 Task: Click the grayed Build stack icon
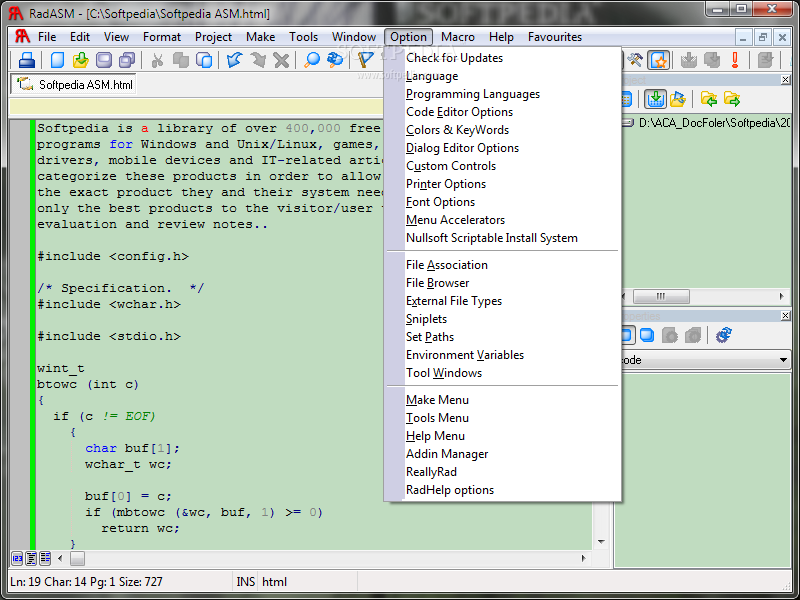712,60
